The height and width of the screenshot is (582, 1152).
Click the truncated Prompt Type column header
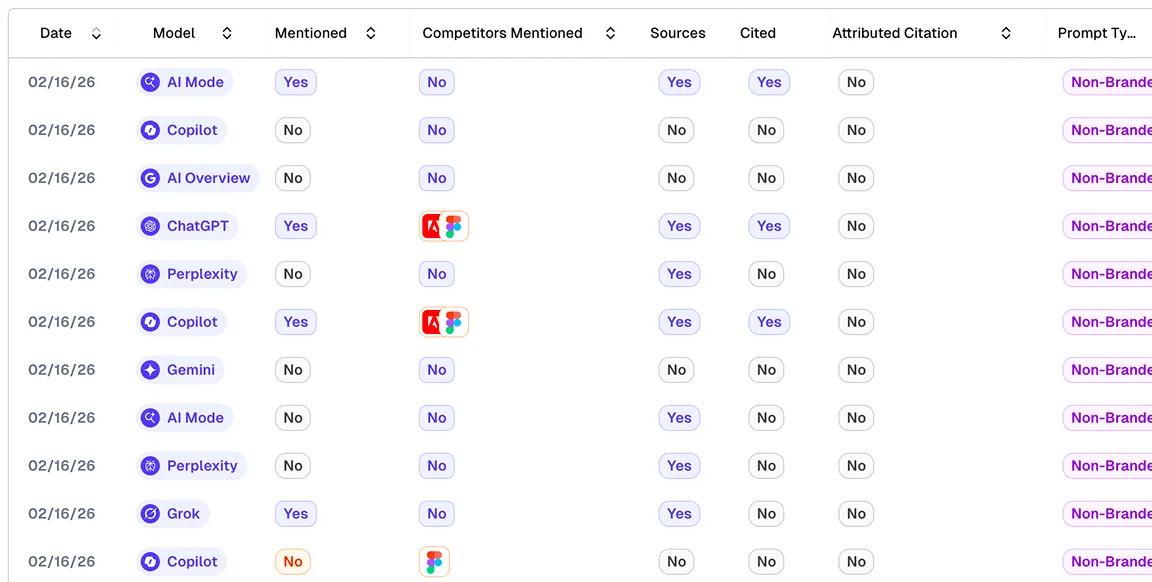point(1096,33)
